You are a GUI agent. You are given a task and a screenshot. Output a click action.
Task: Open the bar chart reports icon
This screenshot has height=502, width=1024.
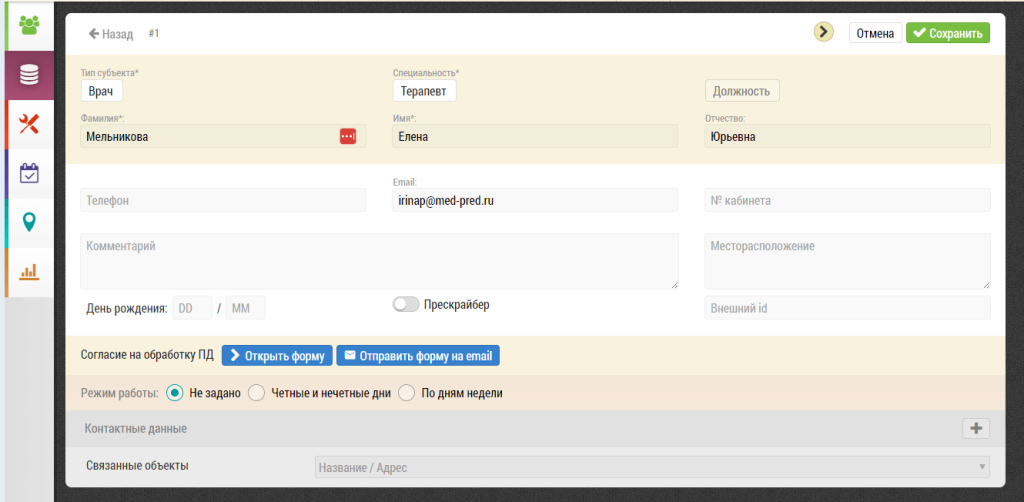point(29,271)
